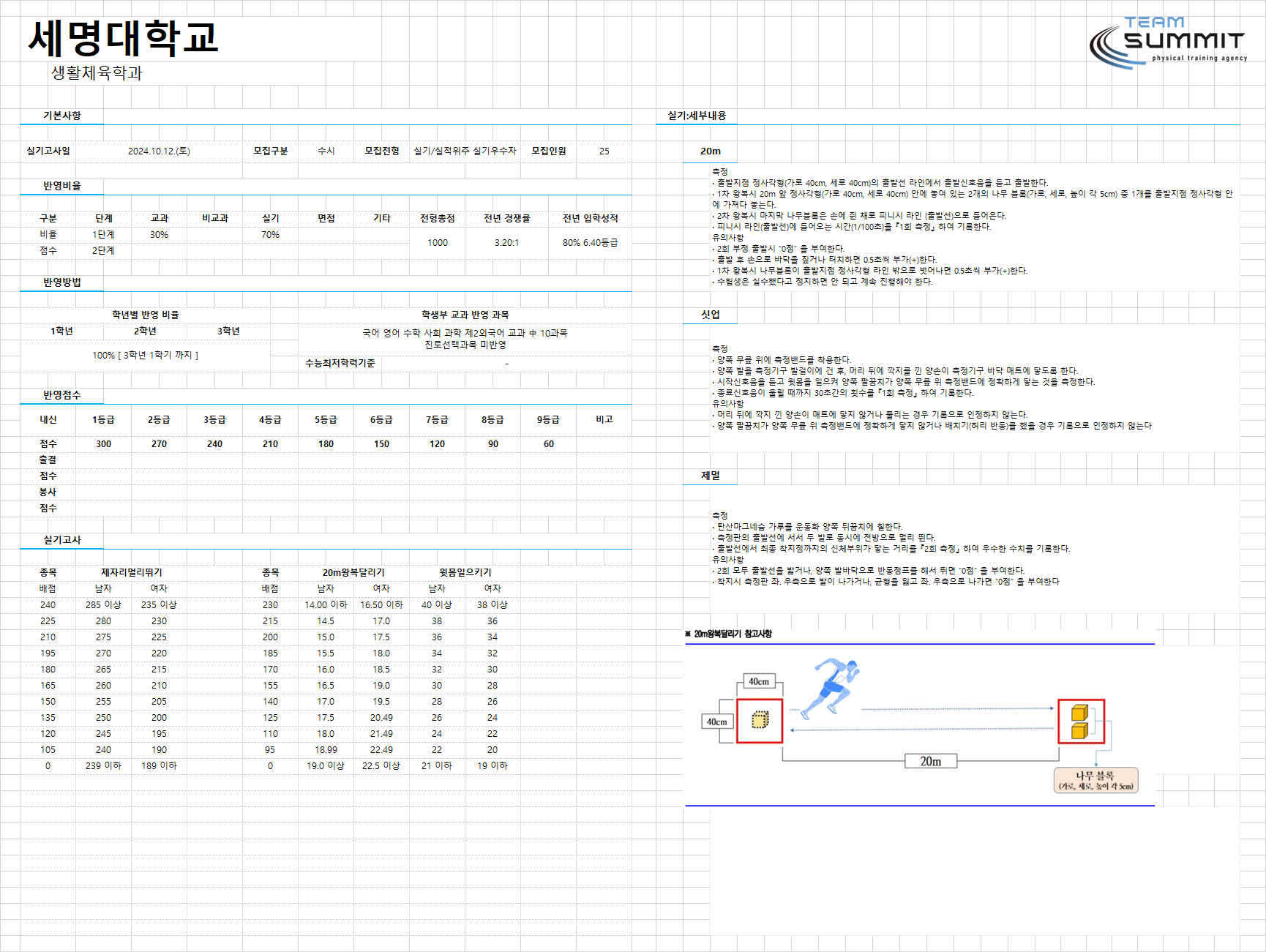The image size is (1266, 952).
Task: Click the dotted block in the start square
Action: point(760,721)
